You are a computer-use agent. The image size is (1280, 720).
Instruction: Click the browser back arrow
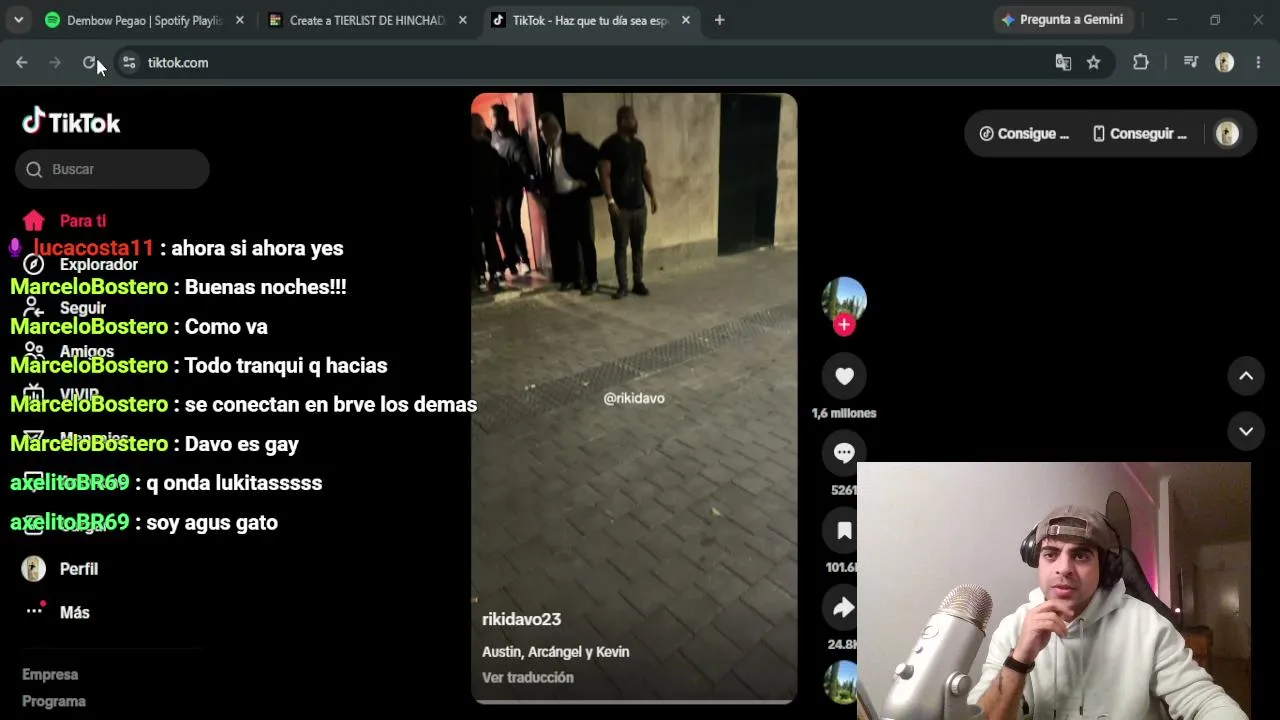(22, 62)
